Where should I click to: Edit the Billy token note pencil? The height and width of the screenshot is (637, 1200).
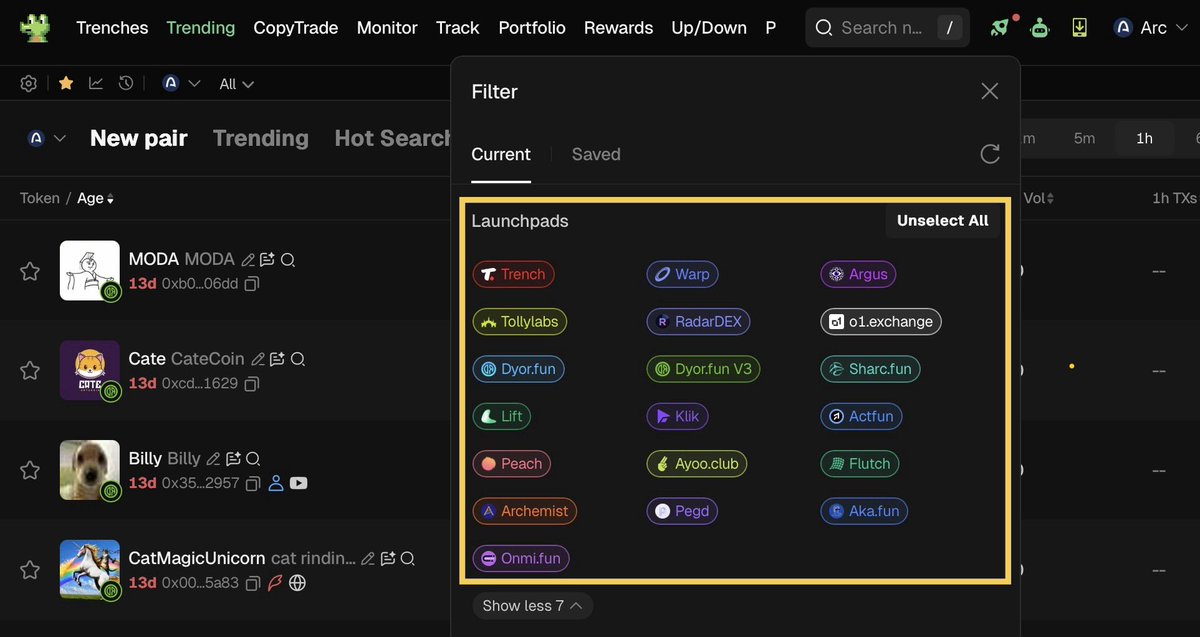click(x=213, y=459)
